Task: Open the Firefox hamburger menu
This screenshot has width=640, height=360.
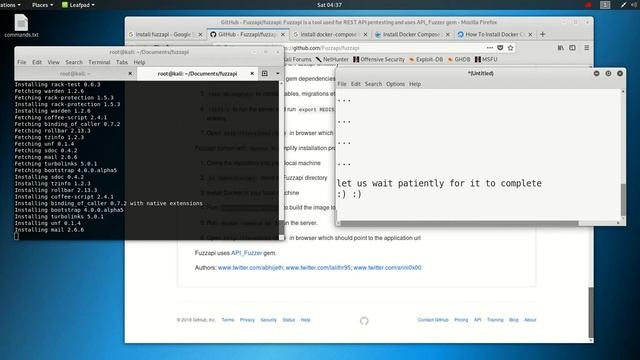Action: 587,48
